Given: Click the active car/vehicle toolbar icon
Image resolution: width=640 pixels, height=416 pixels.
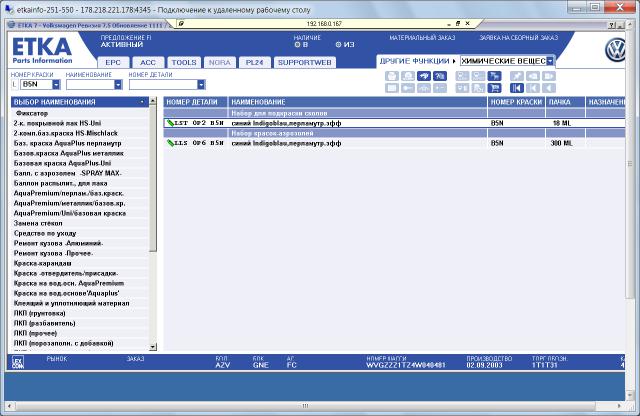Looking at the screenshot, I should click(x=424, y=76).
